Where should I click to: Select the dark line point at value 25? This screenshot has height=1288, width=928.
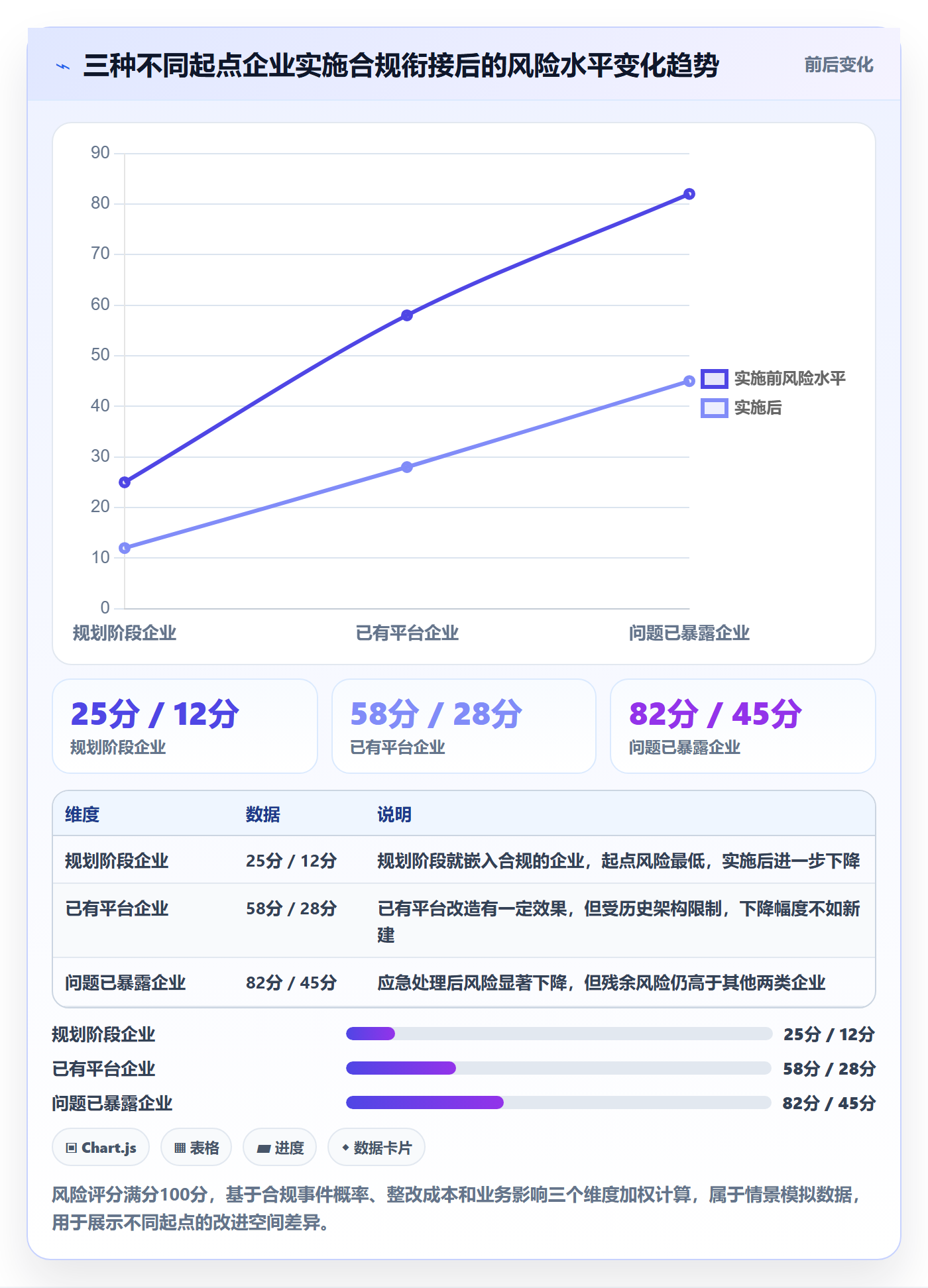pos(125,482)
